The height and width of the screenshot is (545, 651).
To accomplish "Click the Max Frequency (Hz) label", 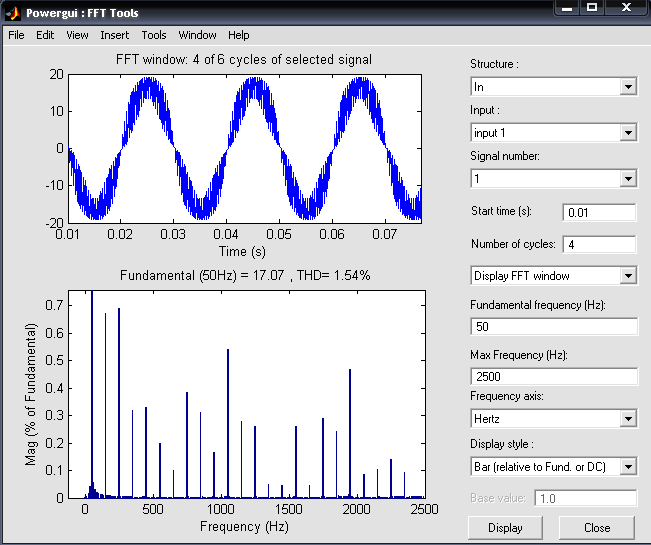I will pyautogui.click(x=519, y=355).
